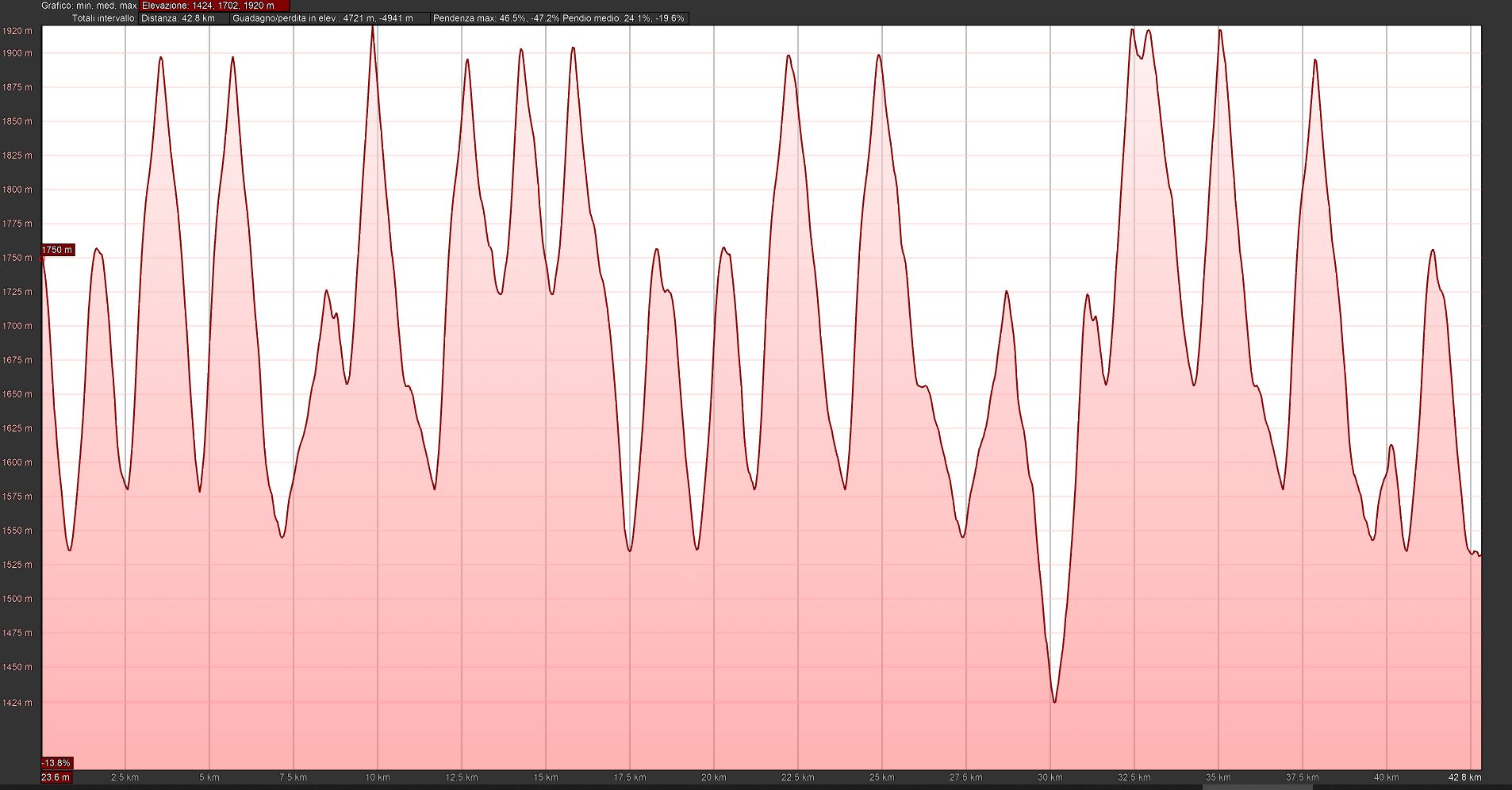This screenshot has width=1512, height=790.
Task: Click the 1920 m y-axis label
Action: 17,31
